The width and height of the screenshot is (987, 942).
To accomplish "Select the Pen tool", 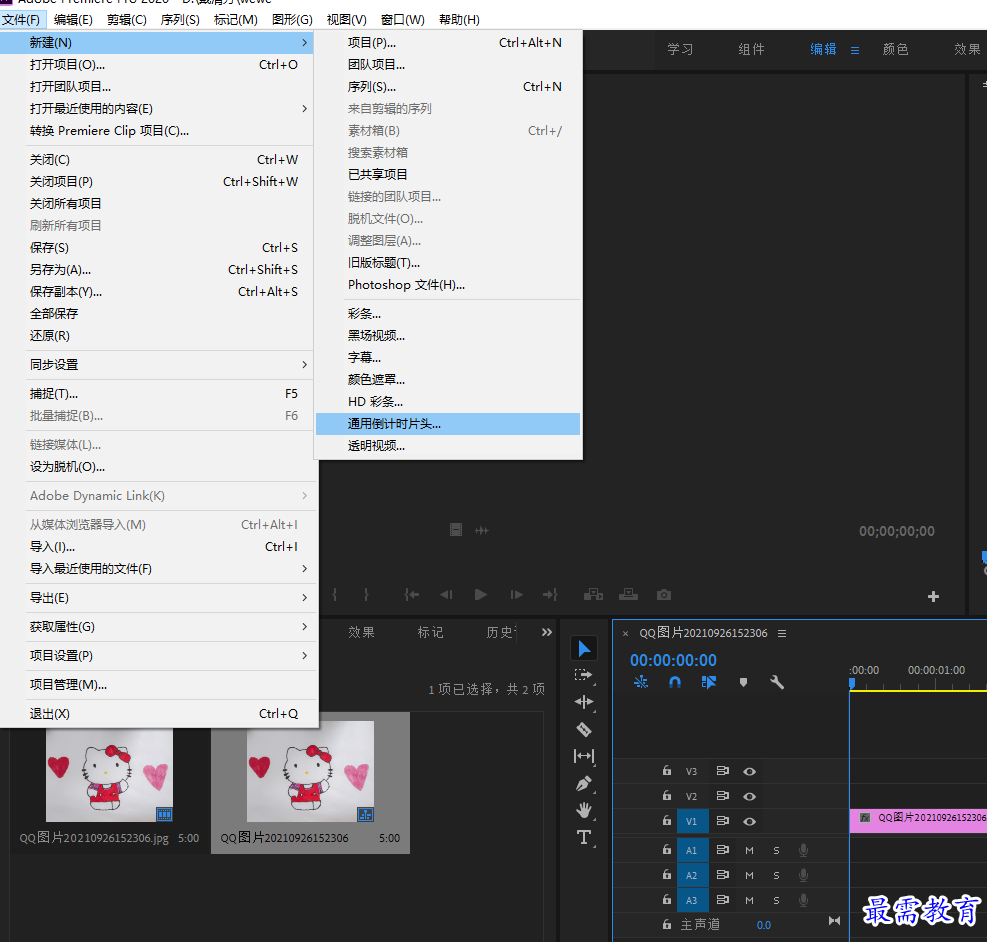I will point(584,783).
